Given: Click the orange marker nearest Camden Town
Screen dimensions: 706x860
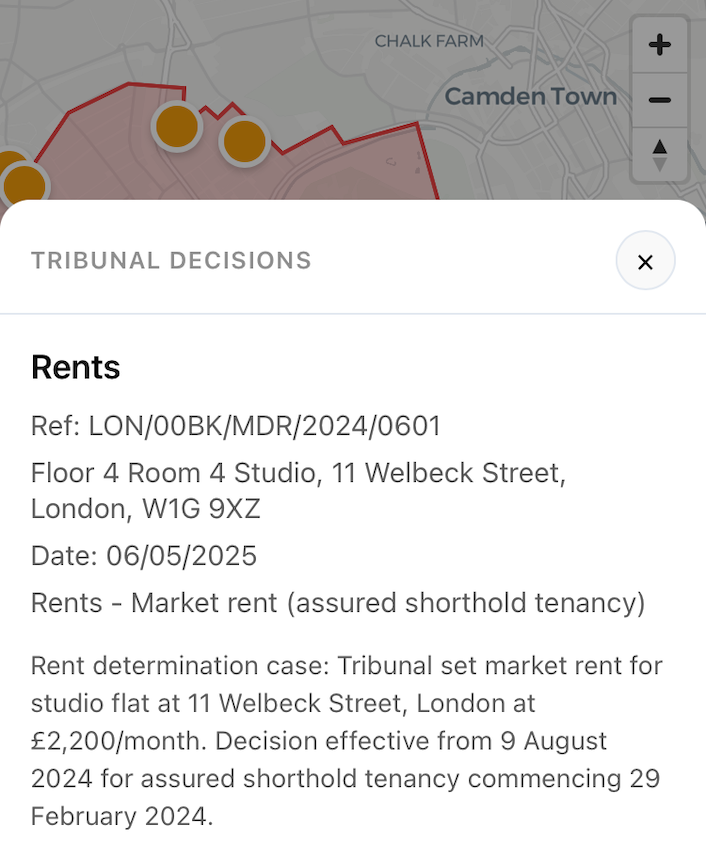Looking at the screenshot, I should click(244, 142).
